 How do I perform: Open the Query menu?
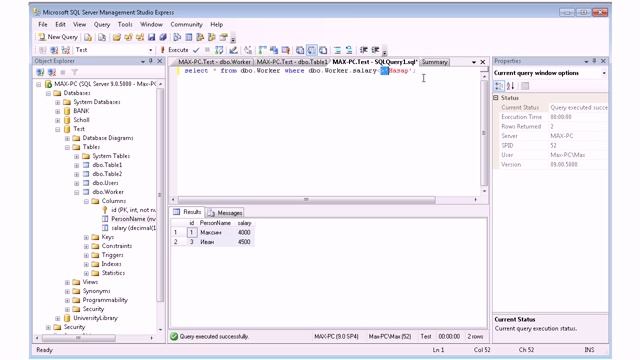(x=102, y=24)
